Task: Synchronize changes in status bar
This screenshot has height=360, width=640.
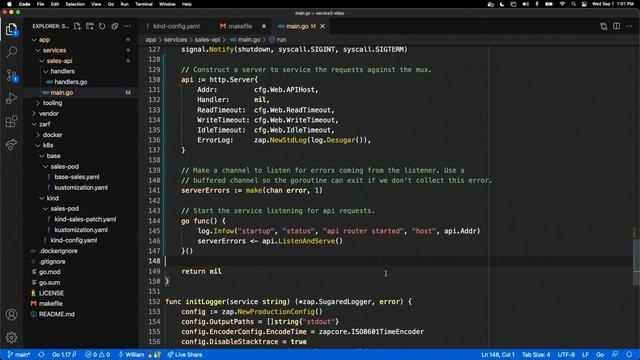Action: click(x=41, y=355)
